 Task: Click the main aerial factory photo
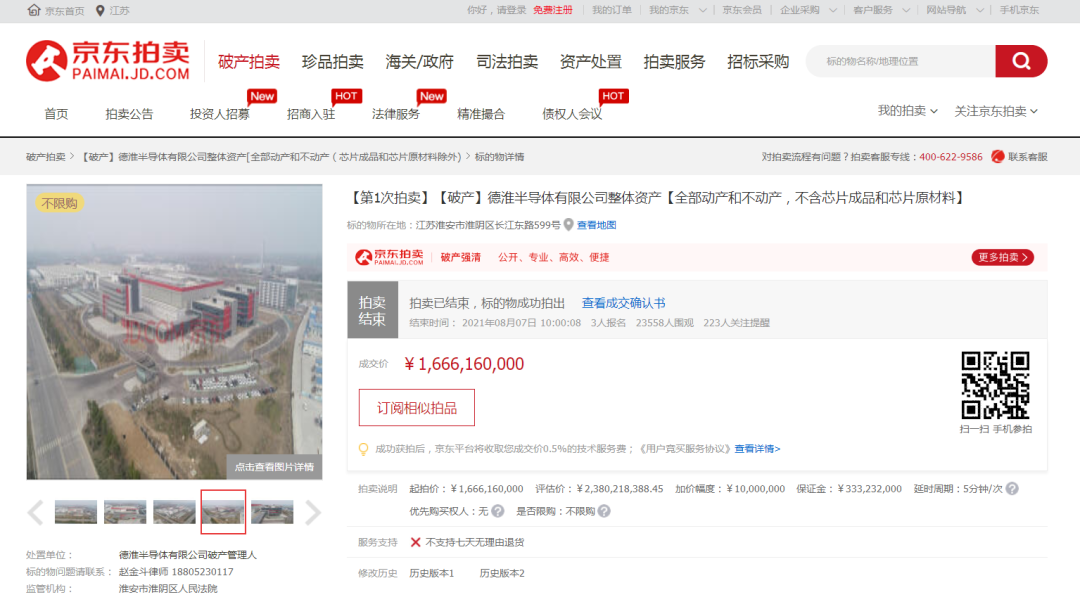tap(174, 331)
